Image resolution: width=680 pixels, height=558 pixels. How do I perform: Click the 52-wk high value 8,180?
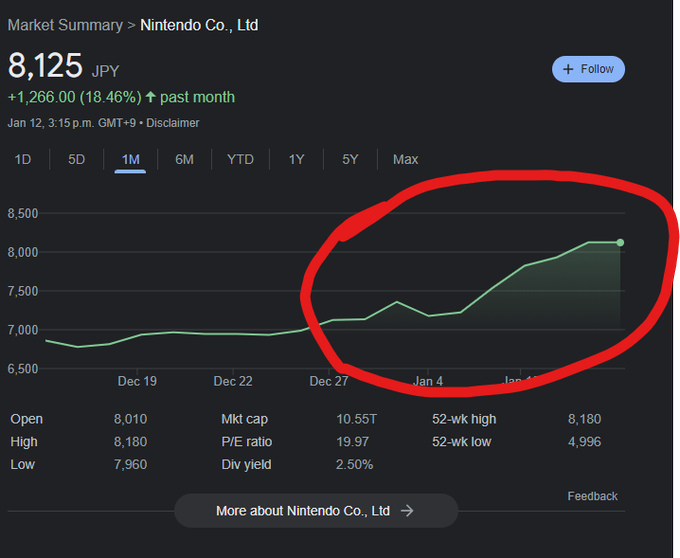coord(585,419)
